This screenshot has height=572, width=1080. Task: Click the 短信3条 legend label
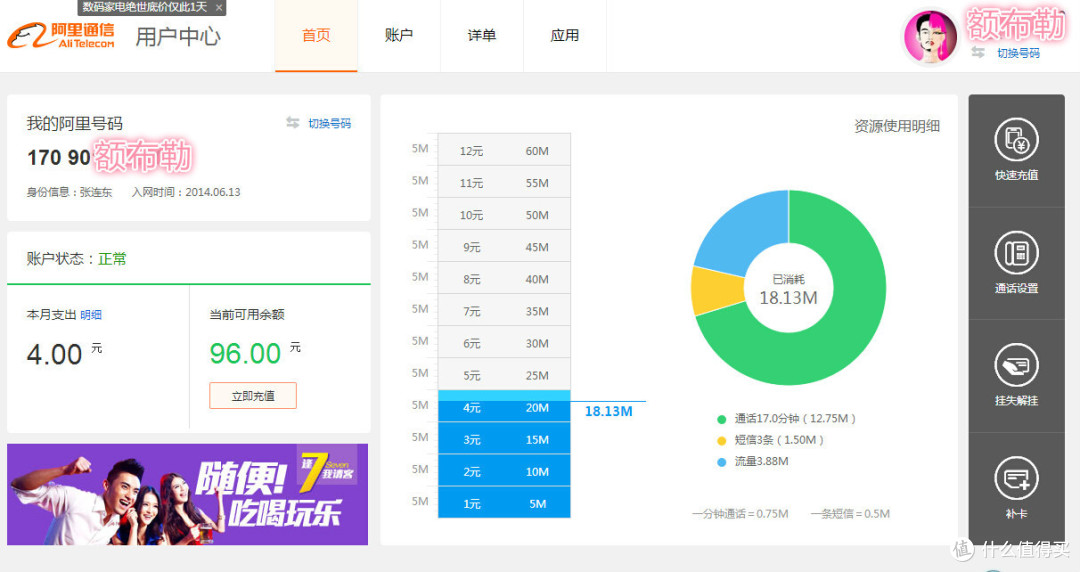click(779, 440)
